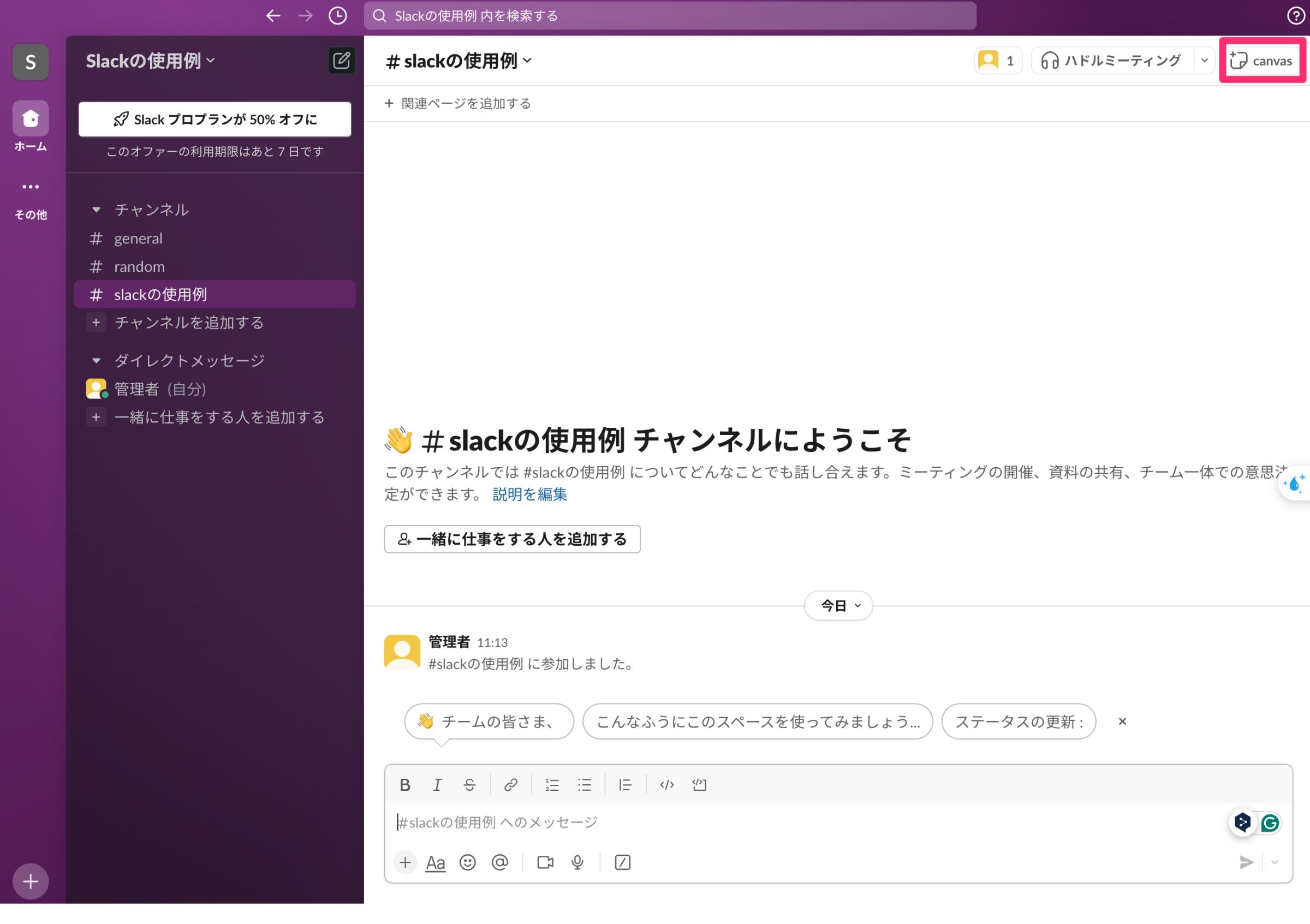Viewport: 1310px width, 924px height.
Task: Click the send message arrow
Action: tap(1246, 862)
